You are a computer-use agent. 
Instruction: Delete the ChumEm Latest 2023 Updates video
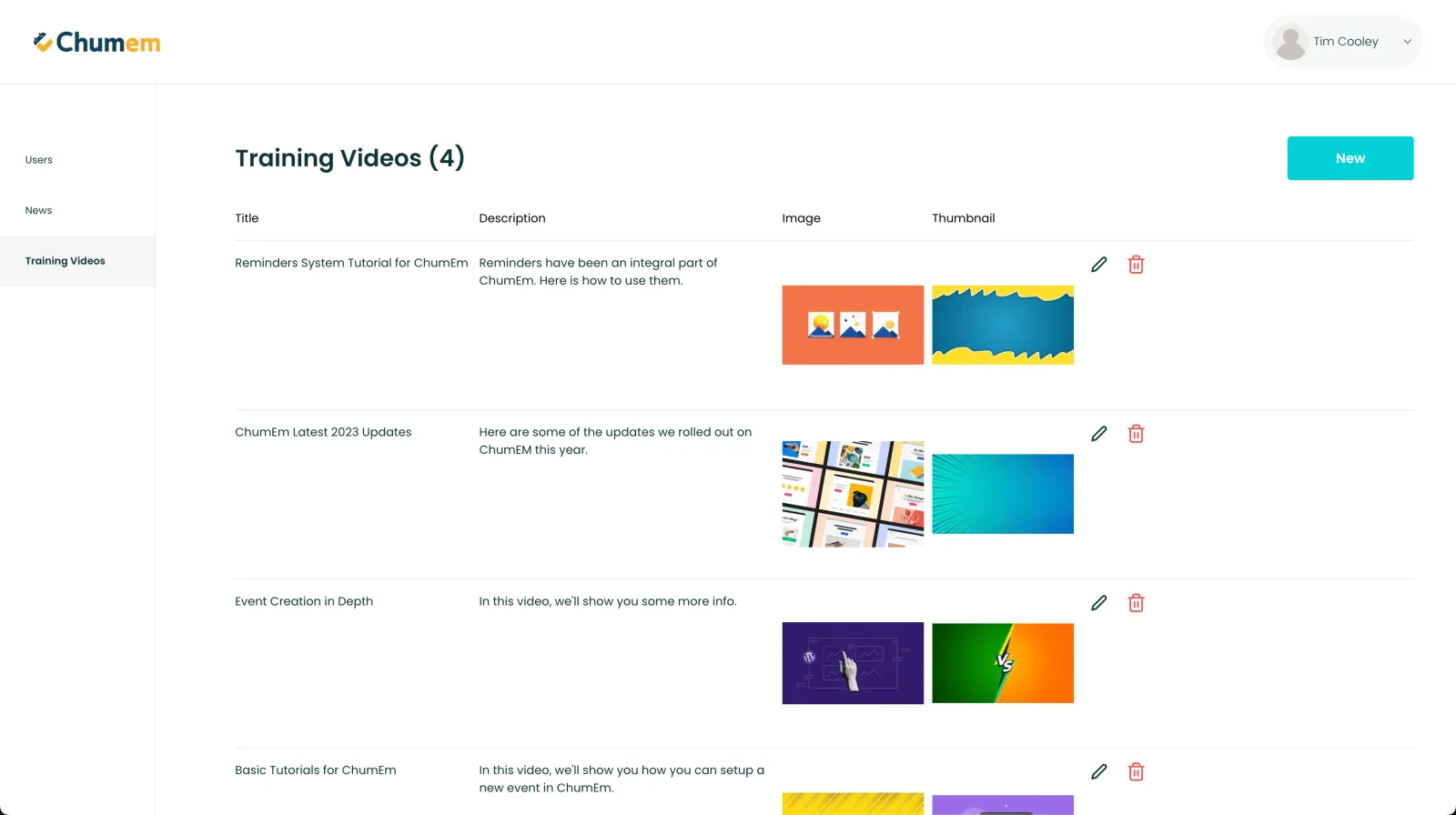coord(1136,434)
